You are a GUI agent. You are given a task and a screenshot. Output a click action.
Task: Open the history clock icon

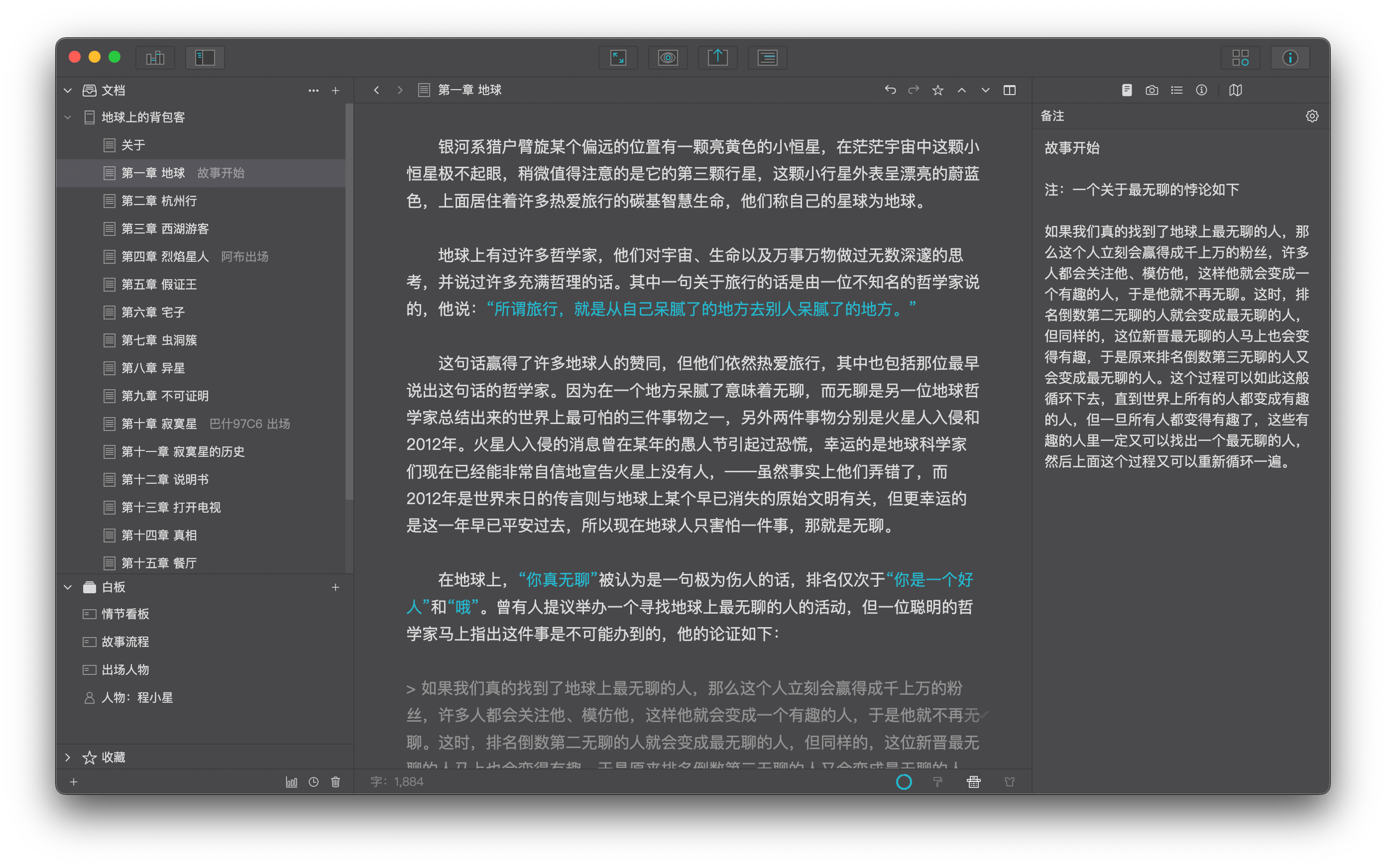click(x=314, y=782)
